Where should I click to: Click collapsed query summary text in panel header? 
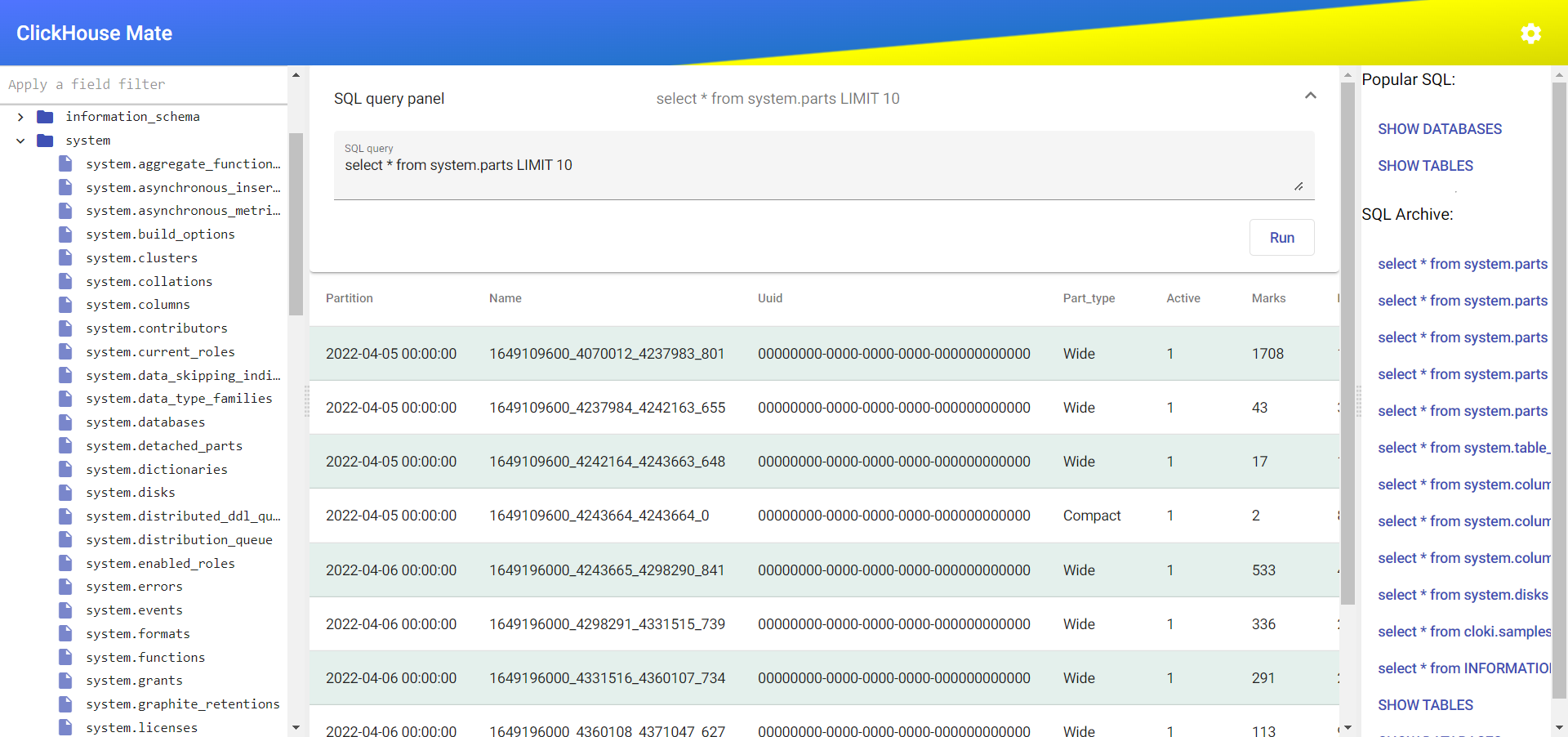[x=777, y=99]
